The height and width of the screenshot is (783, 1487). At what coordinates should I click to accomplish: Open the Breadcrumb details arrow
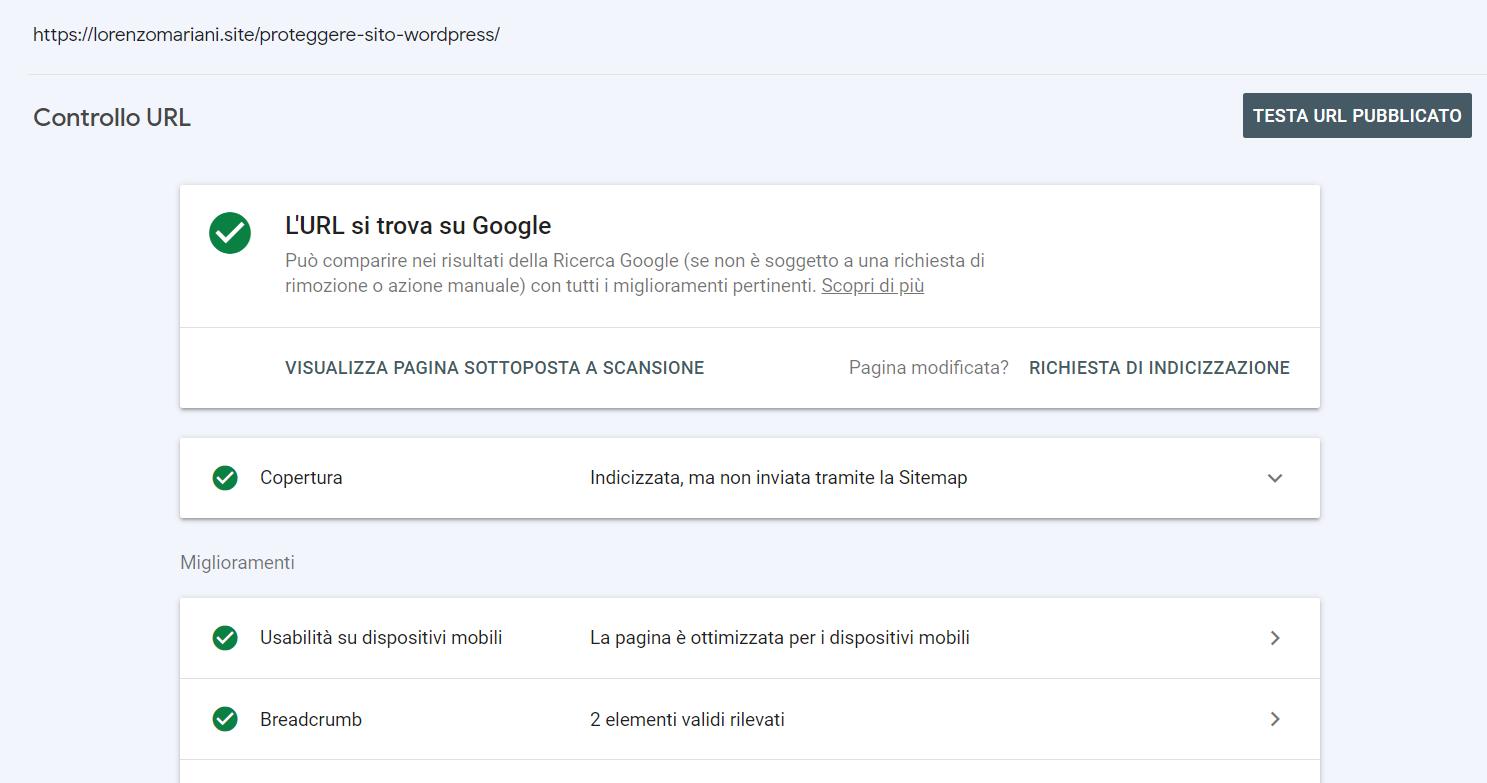[x=1275, y=719]
